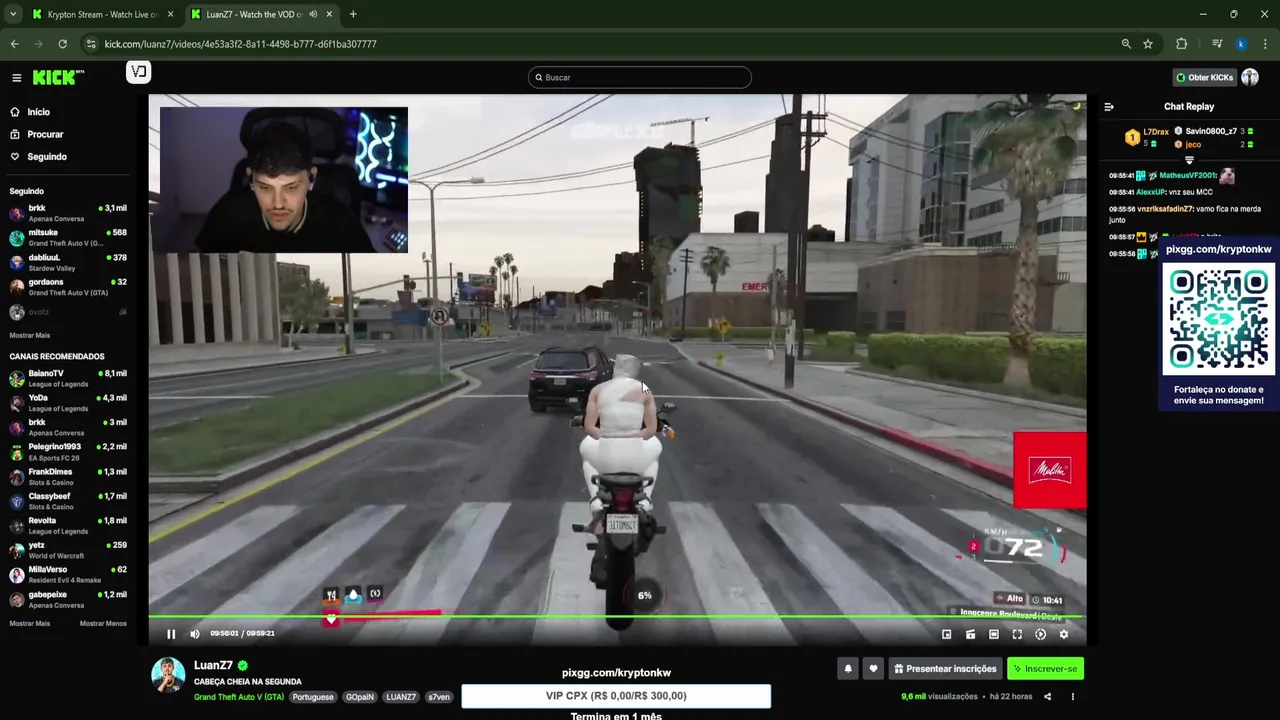This screenshot has width=1280, height=720.
Task: Open Chrome three-dot menu
Action: (1265, 44)
